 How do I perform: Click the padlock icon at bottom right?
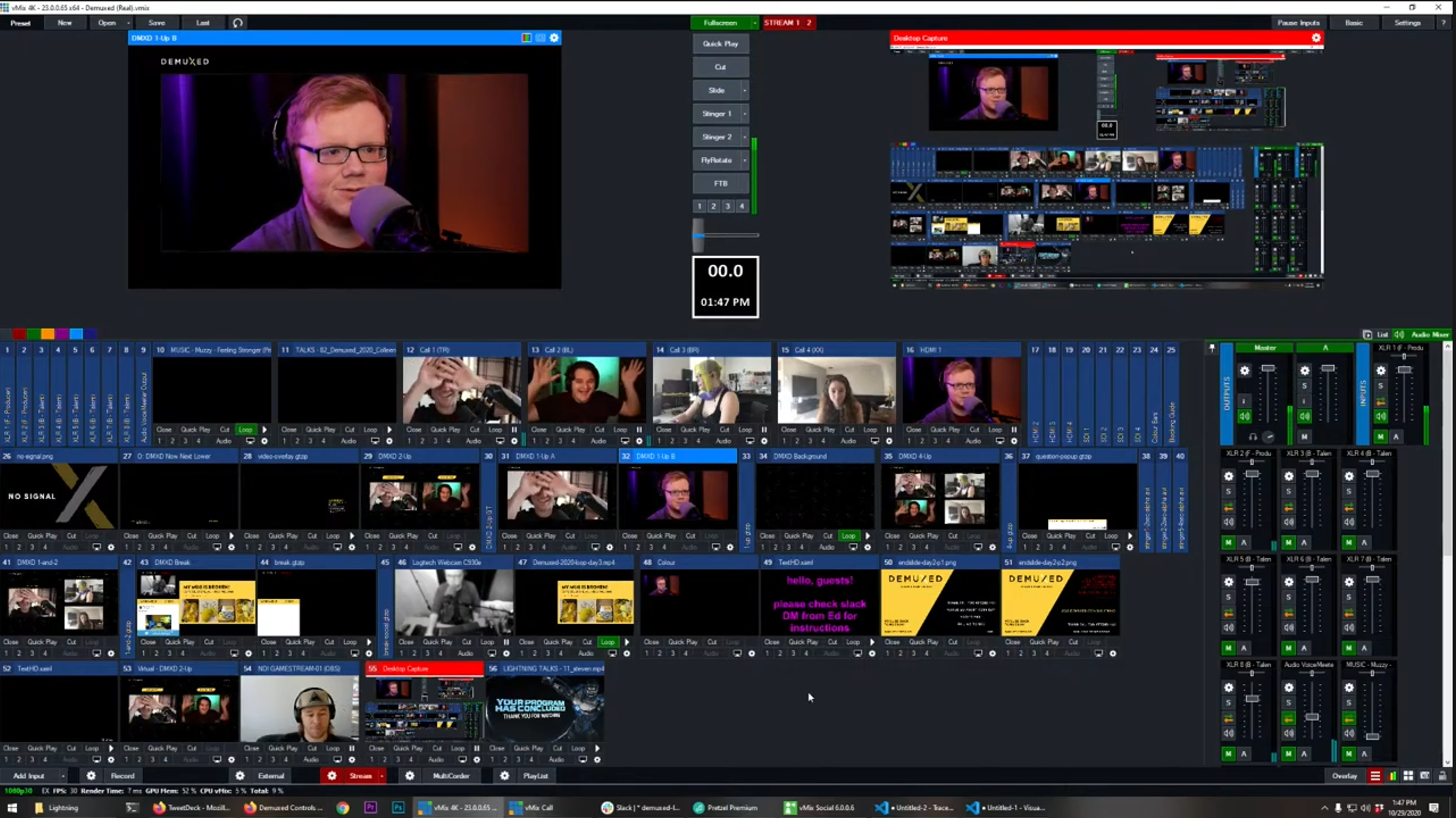coord(1442,776)
